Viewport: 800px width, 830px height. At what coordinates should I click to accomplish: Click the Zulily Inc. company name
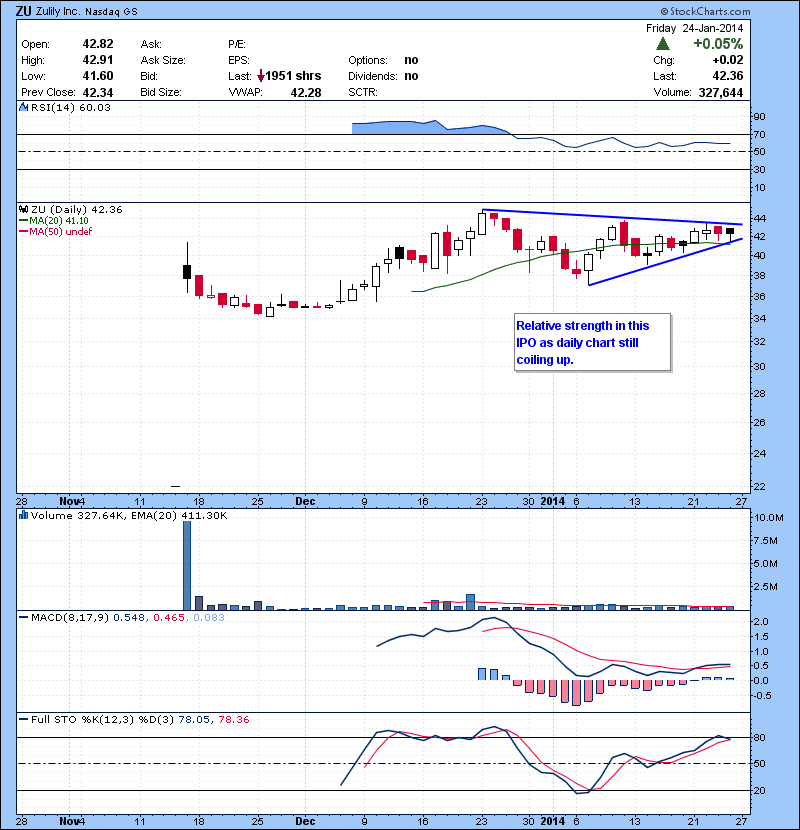tap(58, 11)
